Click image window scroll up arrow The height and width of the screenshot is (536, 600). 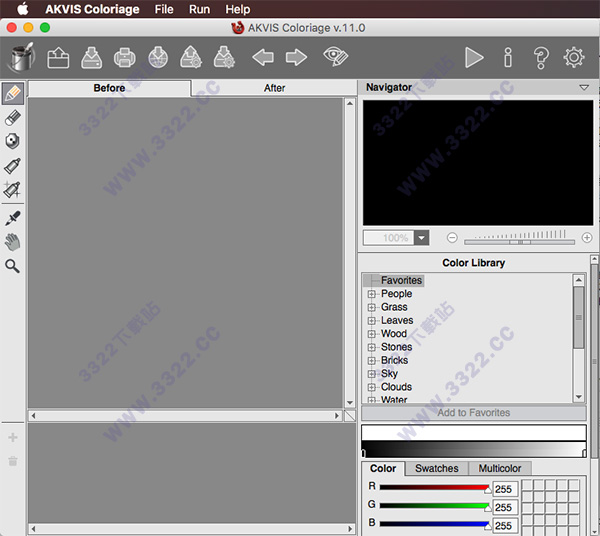click(x=350, y=103)
